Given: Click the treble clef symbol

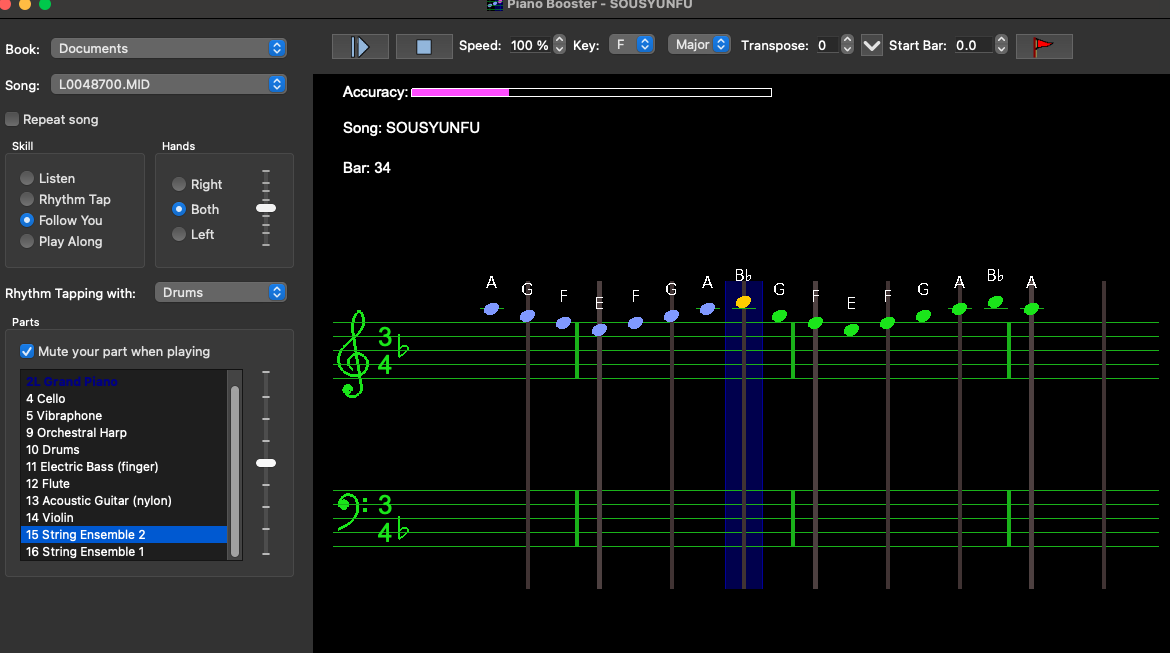Looking at the screenshot, I should point(353,354).
